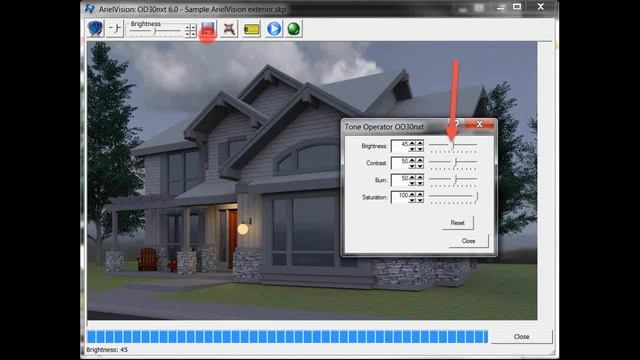Click Close button in Tone Operator dialog
This screenshot has width=640, height=360.
coord(468,241)
